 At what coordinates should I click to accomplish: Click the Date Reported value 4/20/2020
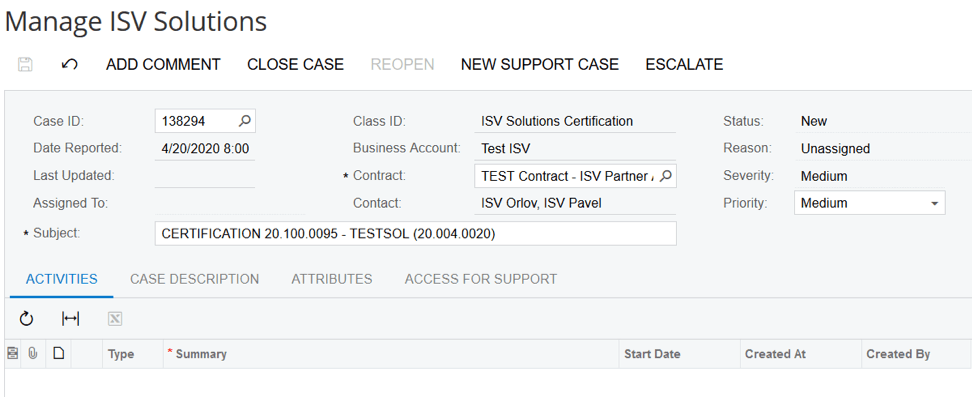point(205,149)
